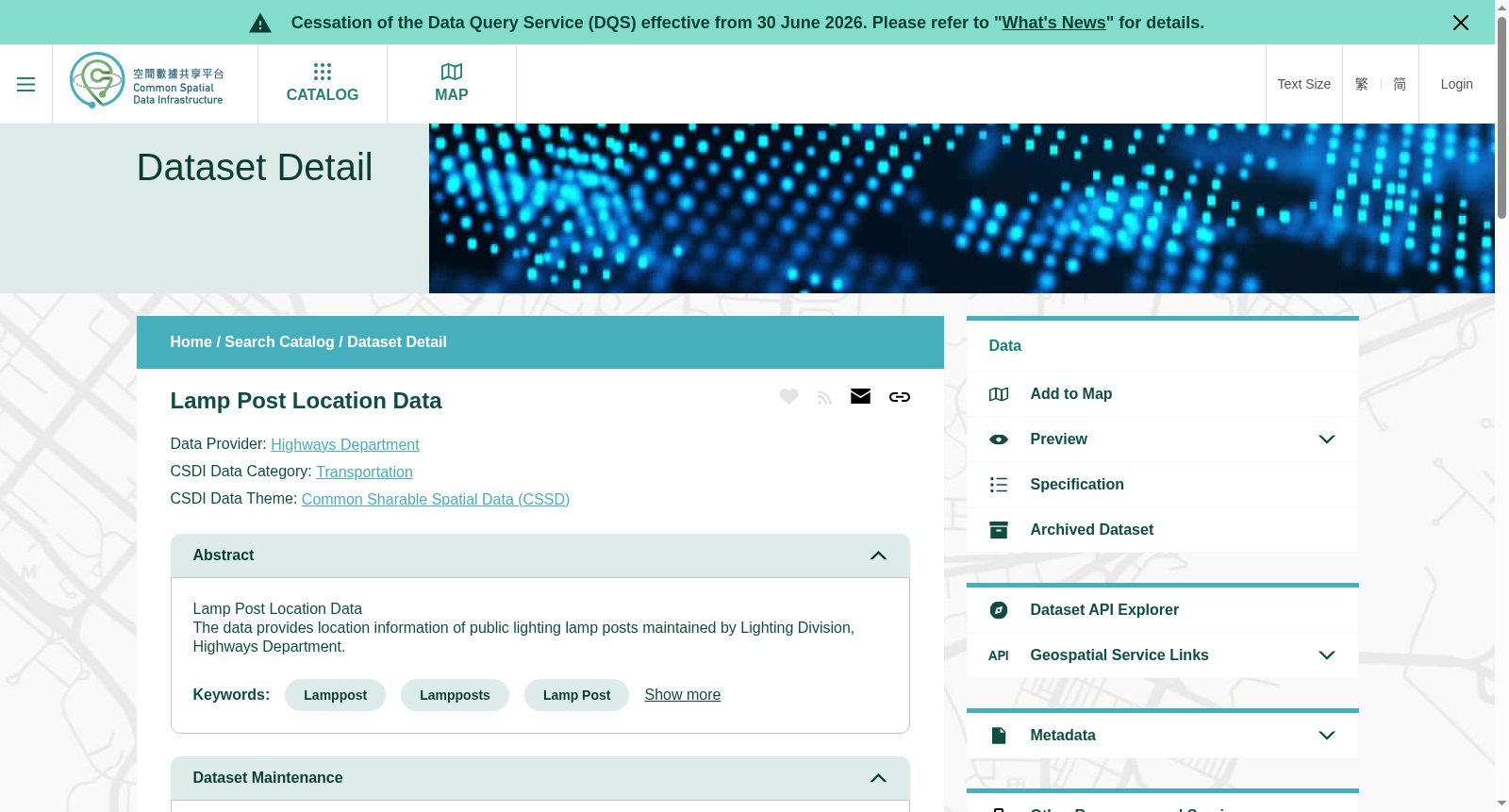The image size is (1509, 812).
Task: Click the Preview eye icon
Action: point(999,439)
